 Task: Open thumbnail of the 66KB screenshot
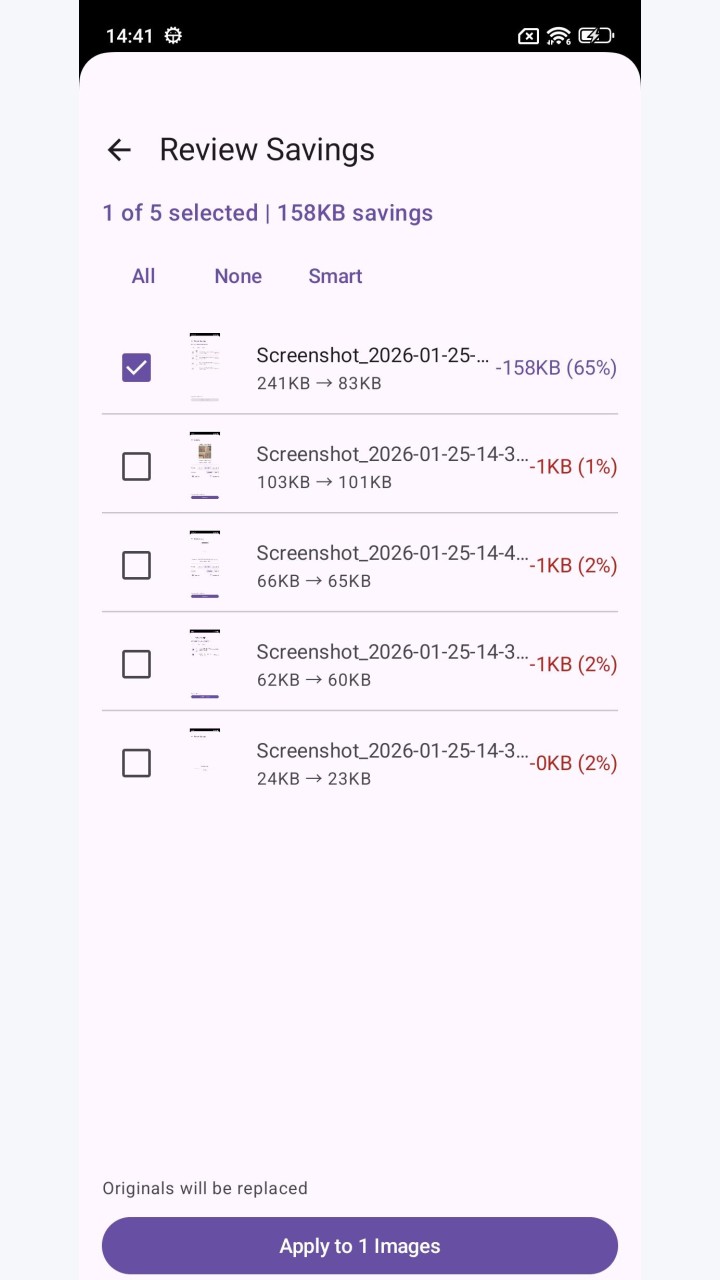pos(205,566)
